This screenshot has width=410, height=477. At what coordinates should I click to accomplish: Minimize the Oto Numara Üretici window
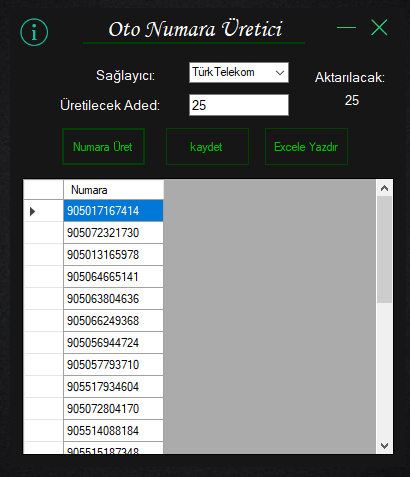[x=346, y=27]
